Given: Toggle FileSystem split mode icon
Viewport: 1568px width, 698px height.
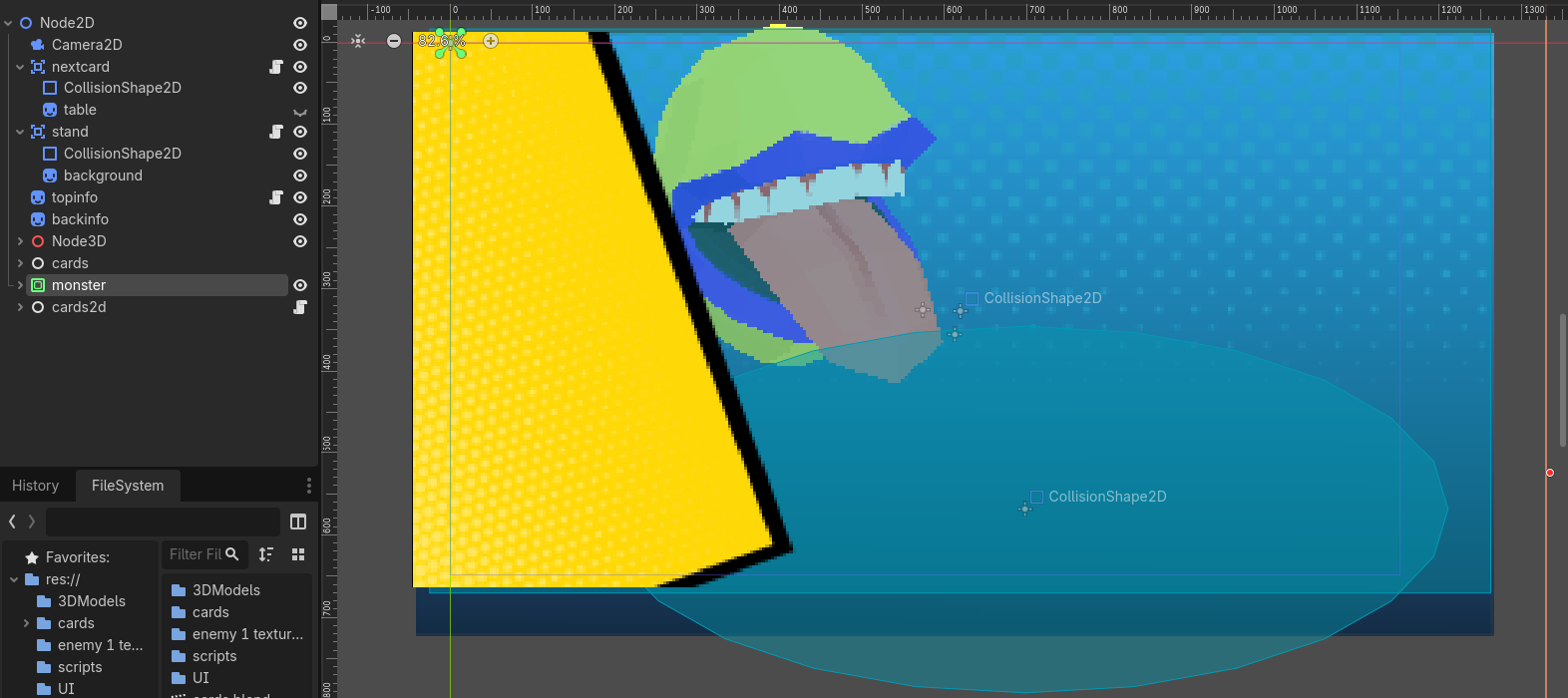Looking at the screenshot, I should 297,522.
